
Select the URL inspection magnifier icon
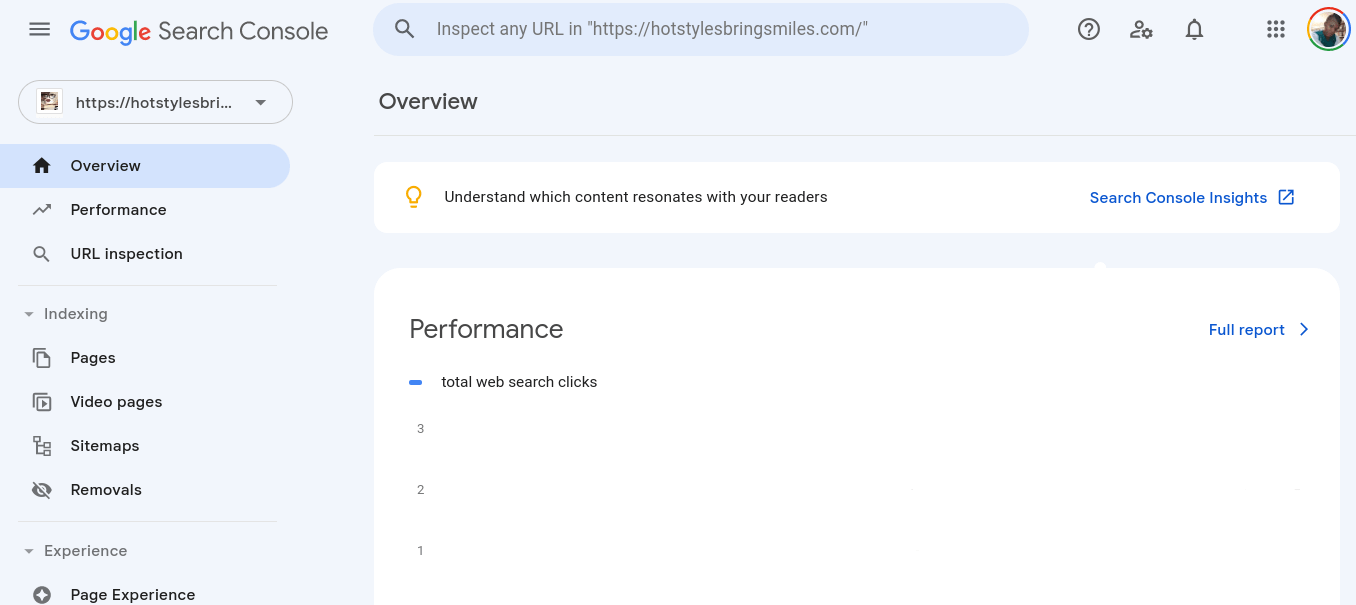pos(41,253)
